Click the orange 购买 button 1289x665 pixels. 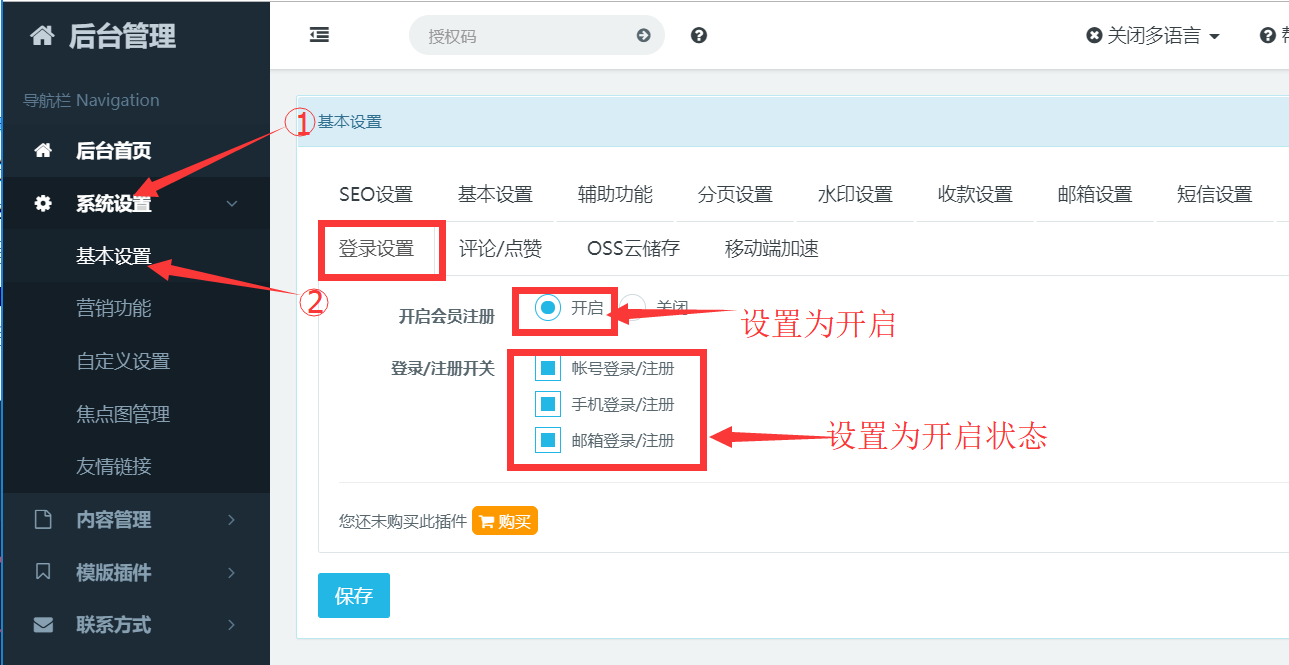505,521
